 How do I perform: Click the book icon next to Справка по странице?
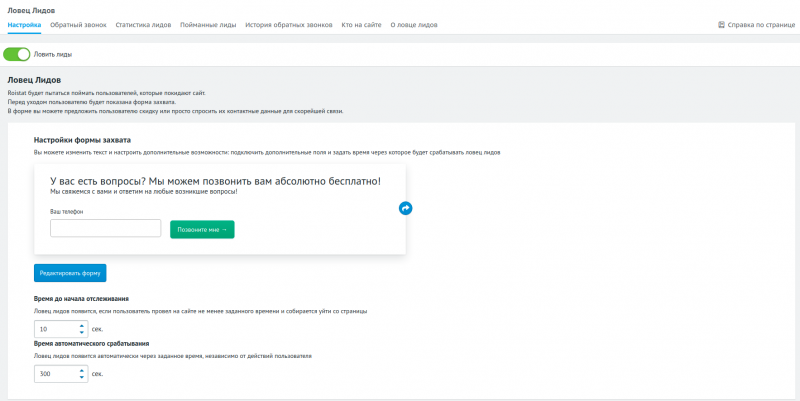(x=721, y=25)
